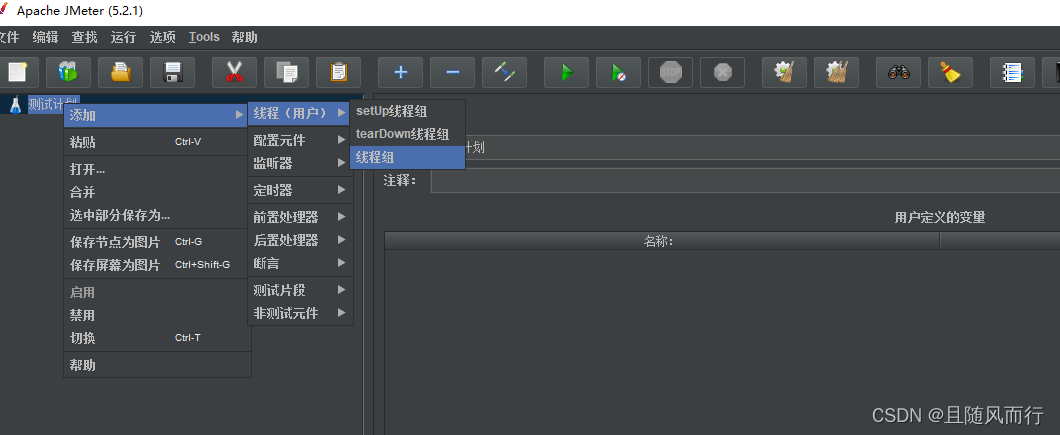The height and width of the screenshot is (435, 1060).
Task: Click the test plan flask icon in tree
Action: (16, 105)
